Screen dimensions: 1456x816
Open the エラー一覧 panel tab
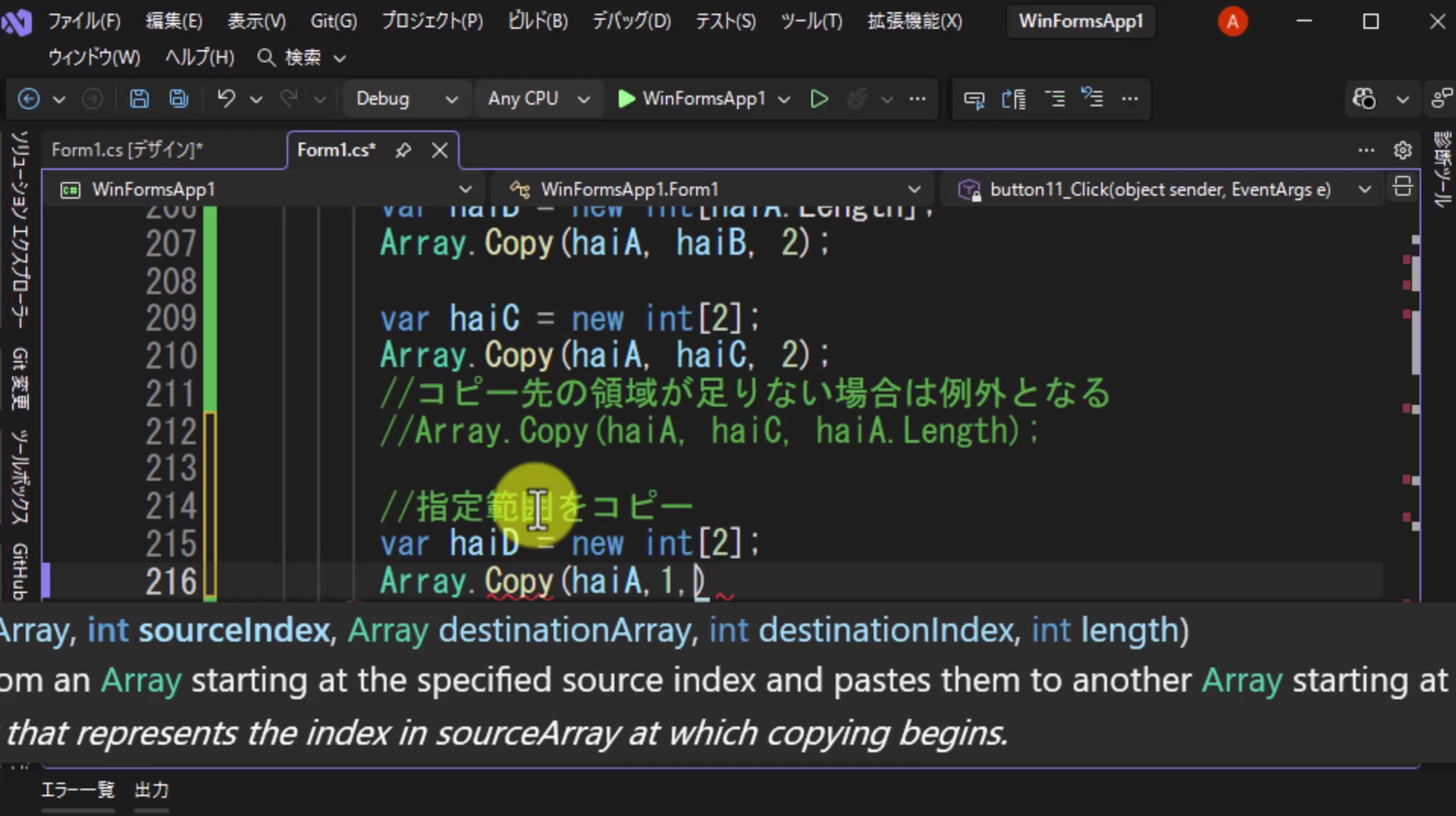[x=77, y=790]
